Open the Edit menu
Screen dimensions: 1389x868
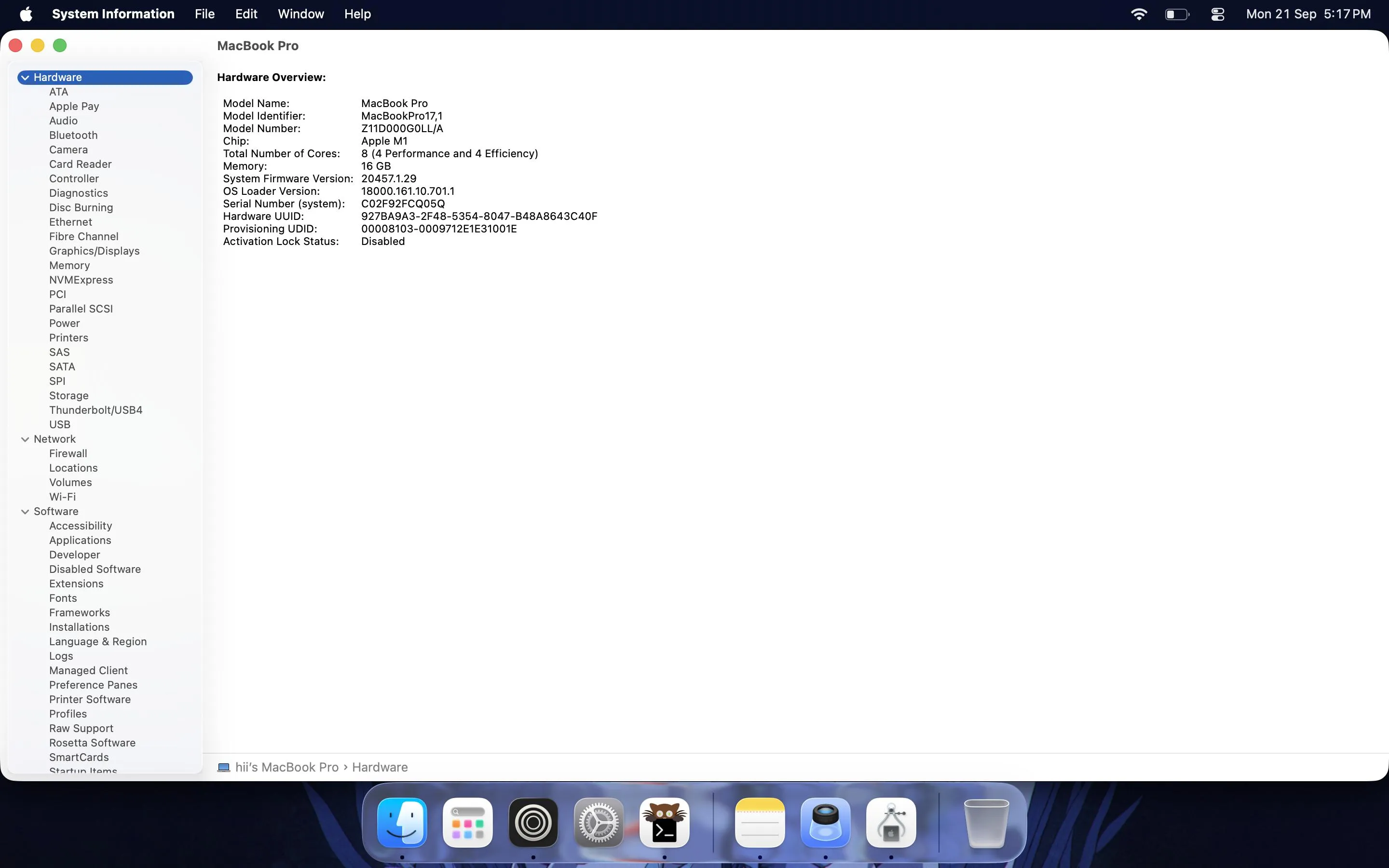point(246,14)
